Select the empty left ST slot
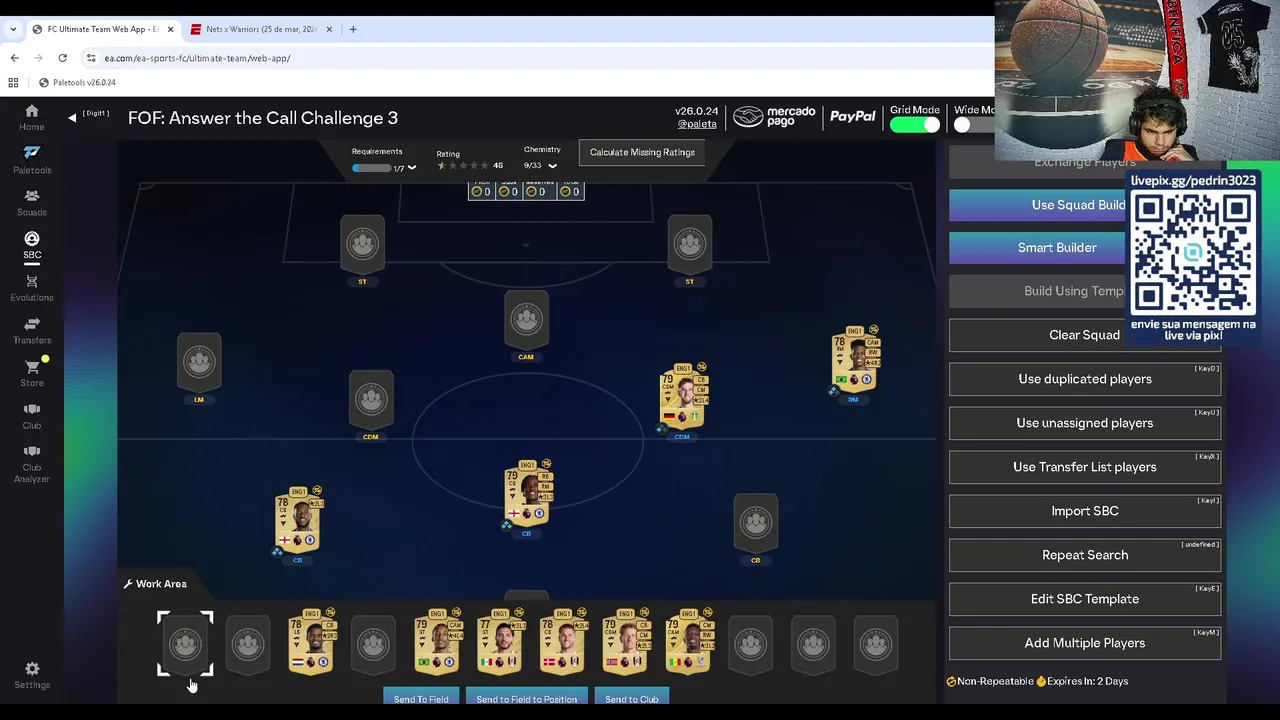Image resolution: width=1280 pixels, height=720 pixels. 362,245
